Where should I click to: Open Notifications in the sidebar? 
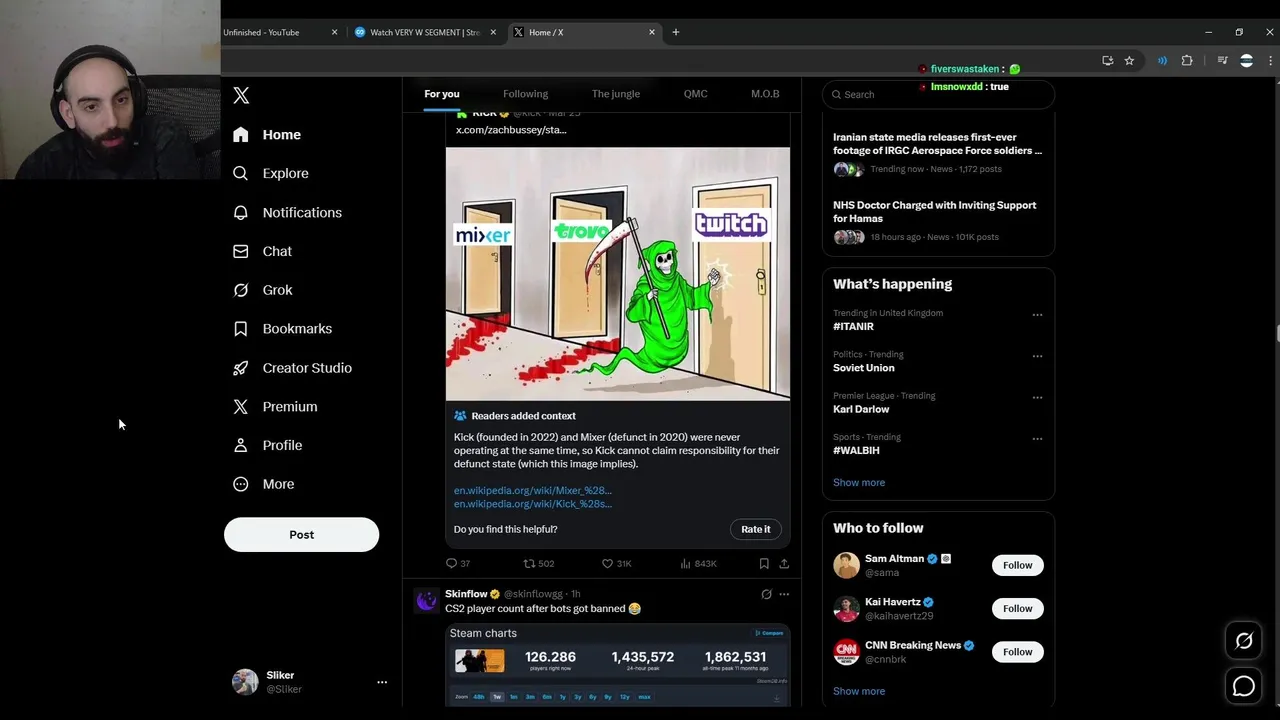pos(287,212)
